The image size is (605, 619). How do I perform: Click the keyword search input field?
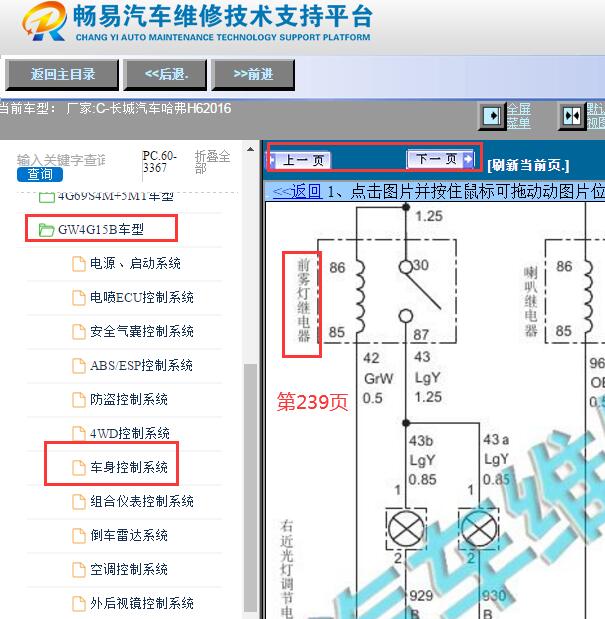[62, 160]
